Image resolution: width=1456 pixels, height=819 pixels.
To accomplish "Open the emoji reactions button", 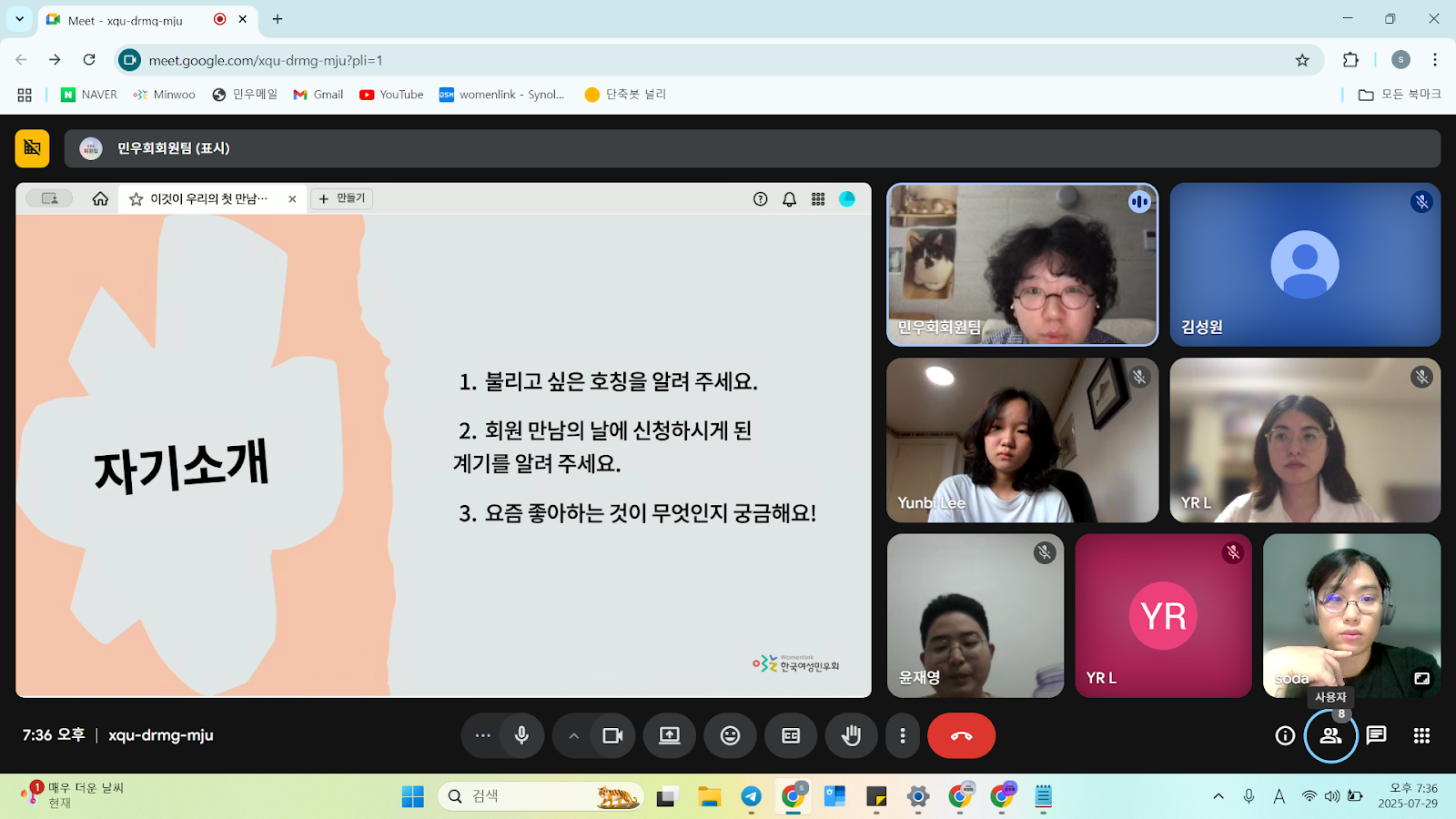I will tap(730, 735).
